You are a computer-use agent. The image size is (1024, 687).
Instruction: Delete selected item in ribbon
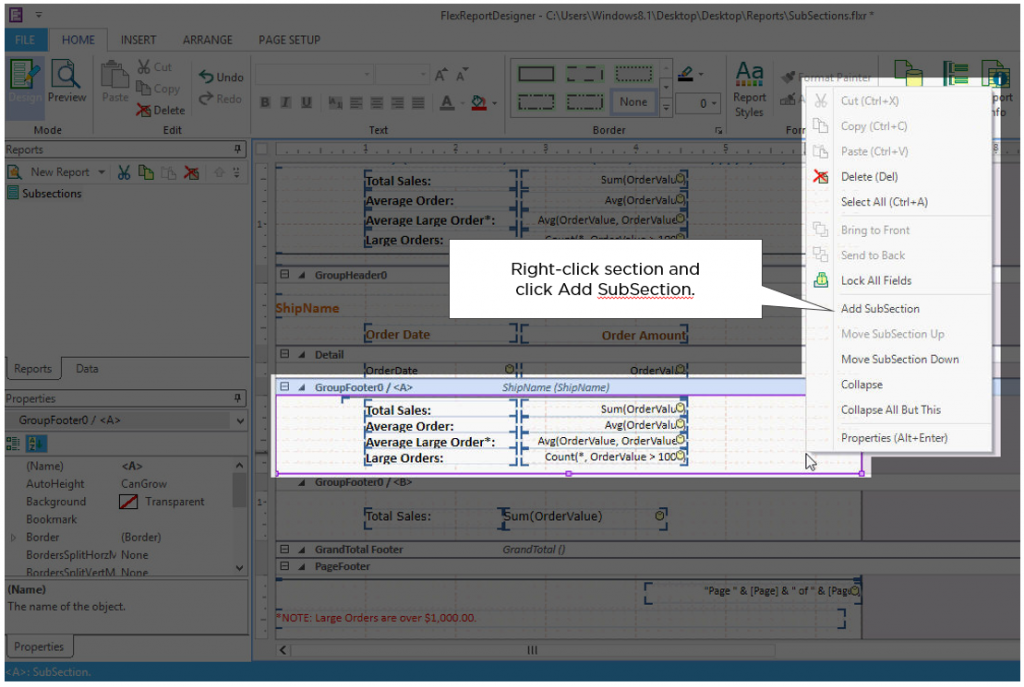(160, 110)
